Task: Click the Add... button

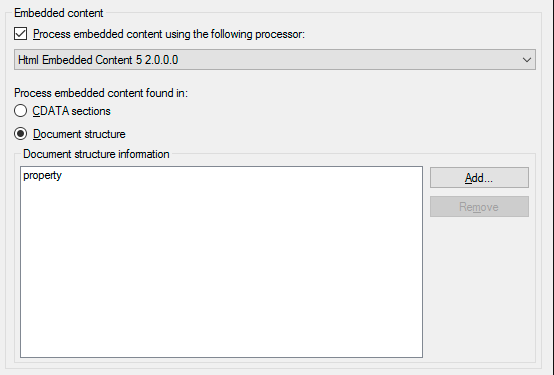Action: [479, 177]
